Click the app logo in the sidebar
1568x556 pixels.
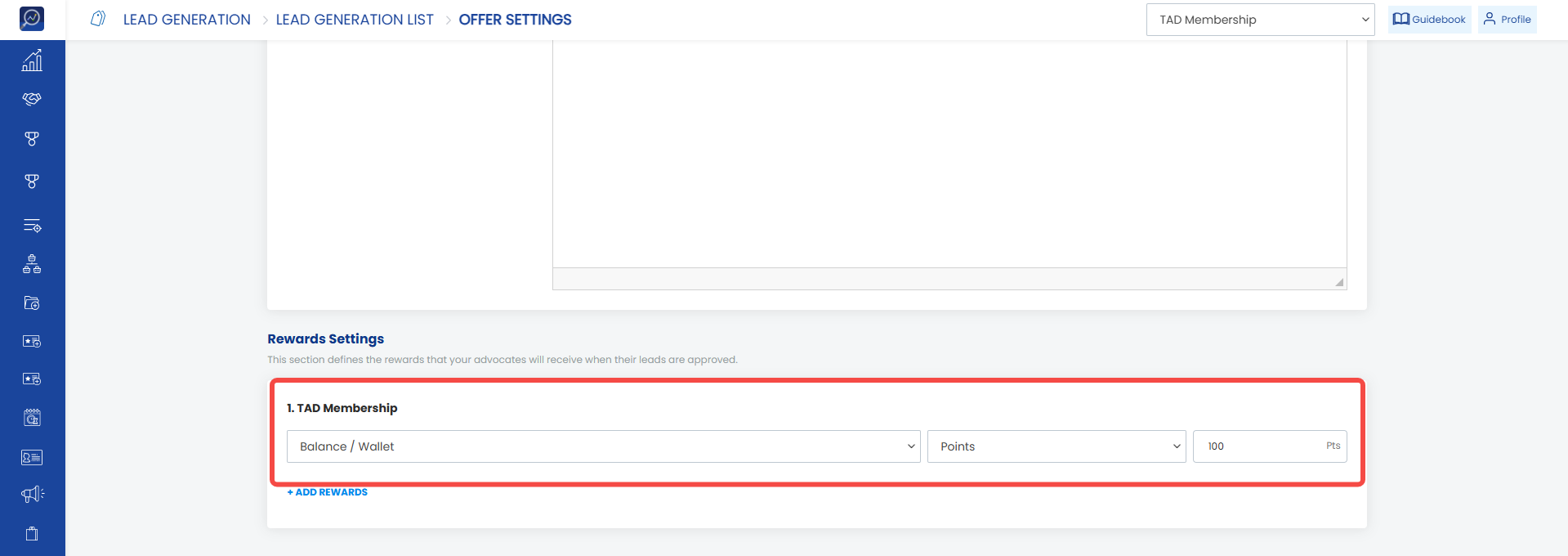click(32, 18)
